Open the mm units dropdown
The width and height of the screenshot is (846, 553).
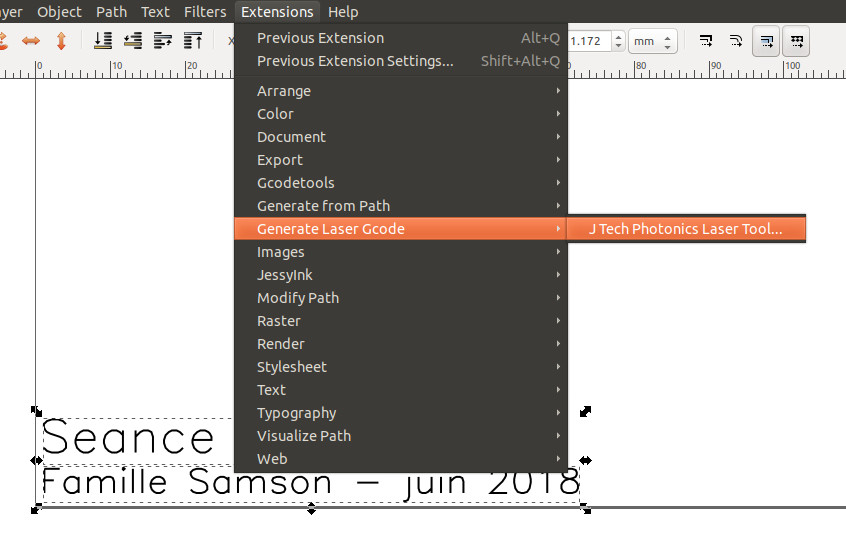pos(653,41)
